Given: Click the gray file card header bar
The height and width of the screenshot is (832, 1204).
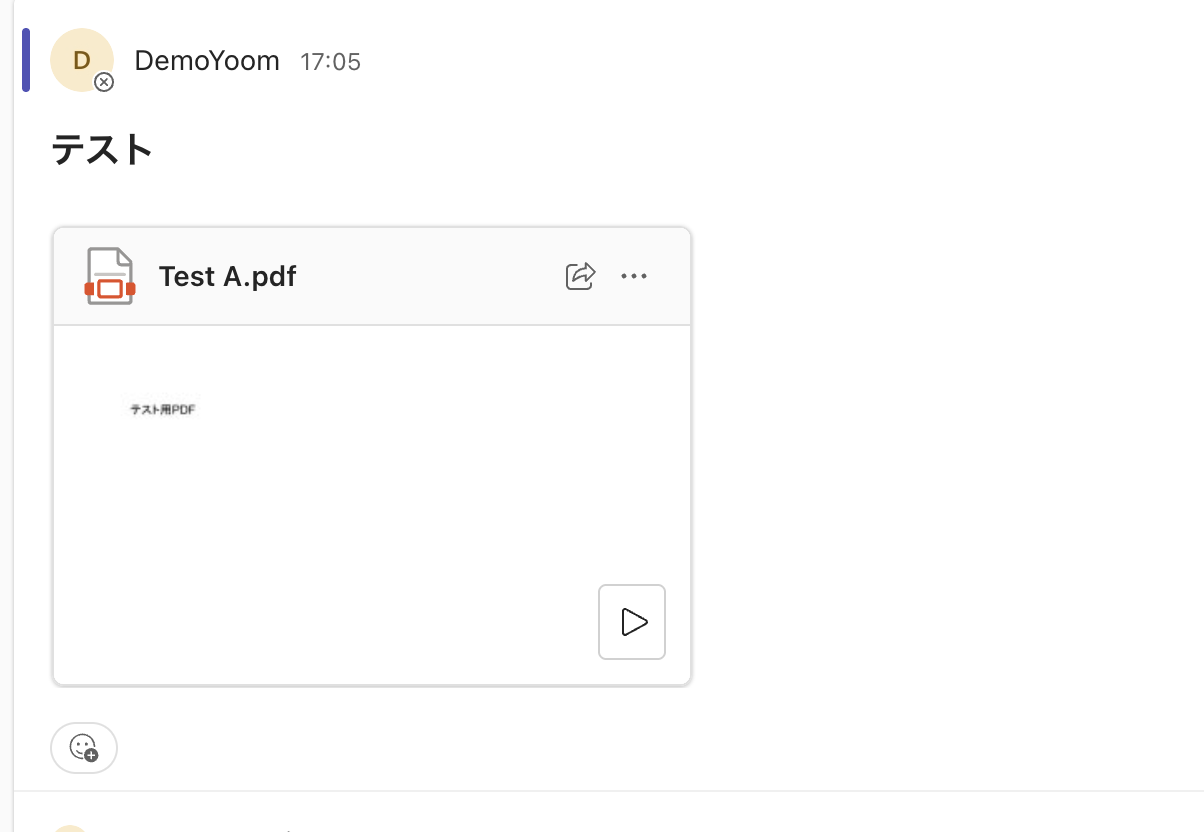Looking at the screenshot, I should 372,277.
